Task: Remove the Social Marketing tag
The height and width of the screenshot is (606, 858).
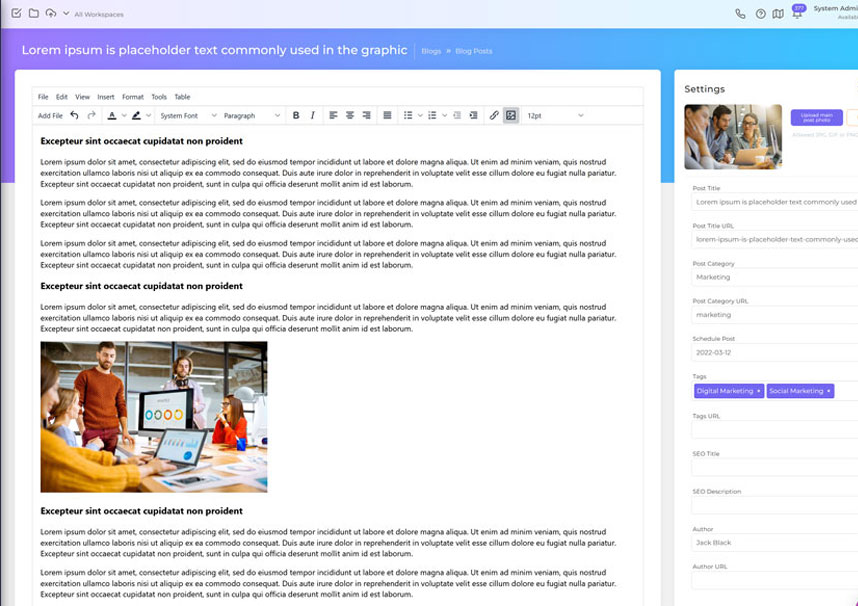Action: click(828, 390)
